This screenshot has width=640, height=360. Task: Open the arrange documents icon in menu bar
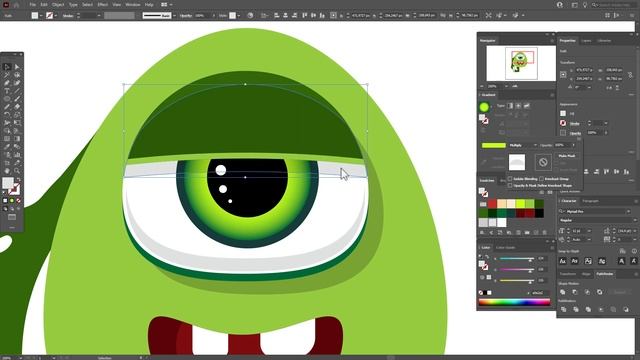[x=164, y=4]
